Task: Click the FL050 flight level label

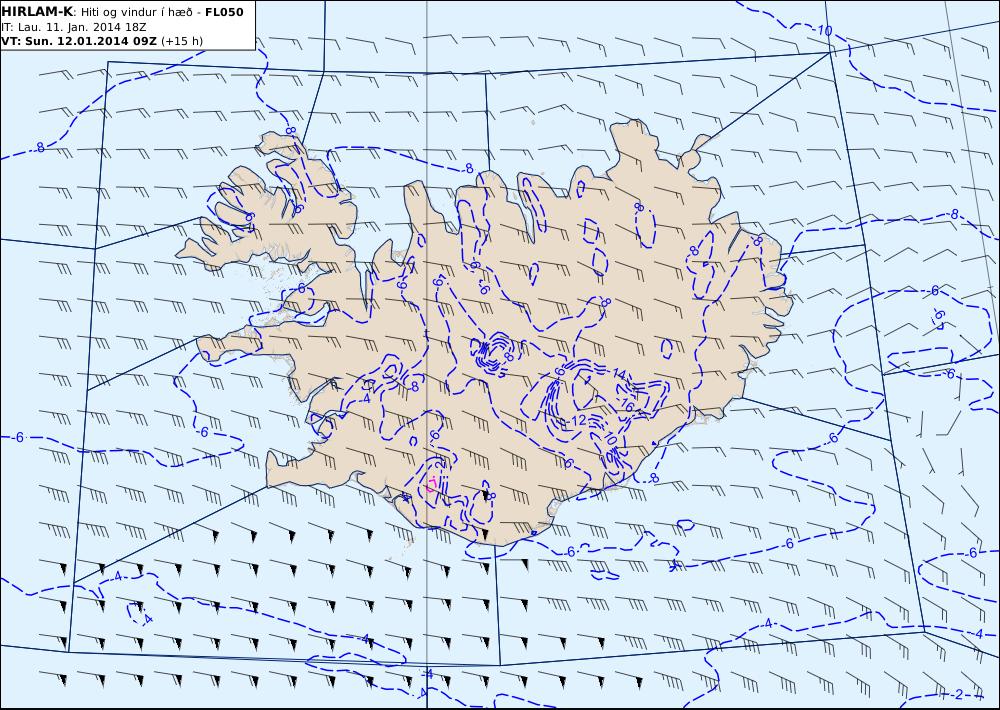Action: pyautogui.click(x=224, y=12)
